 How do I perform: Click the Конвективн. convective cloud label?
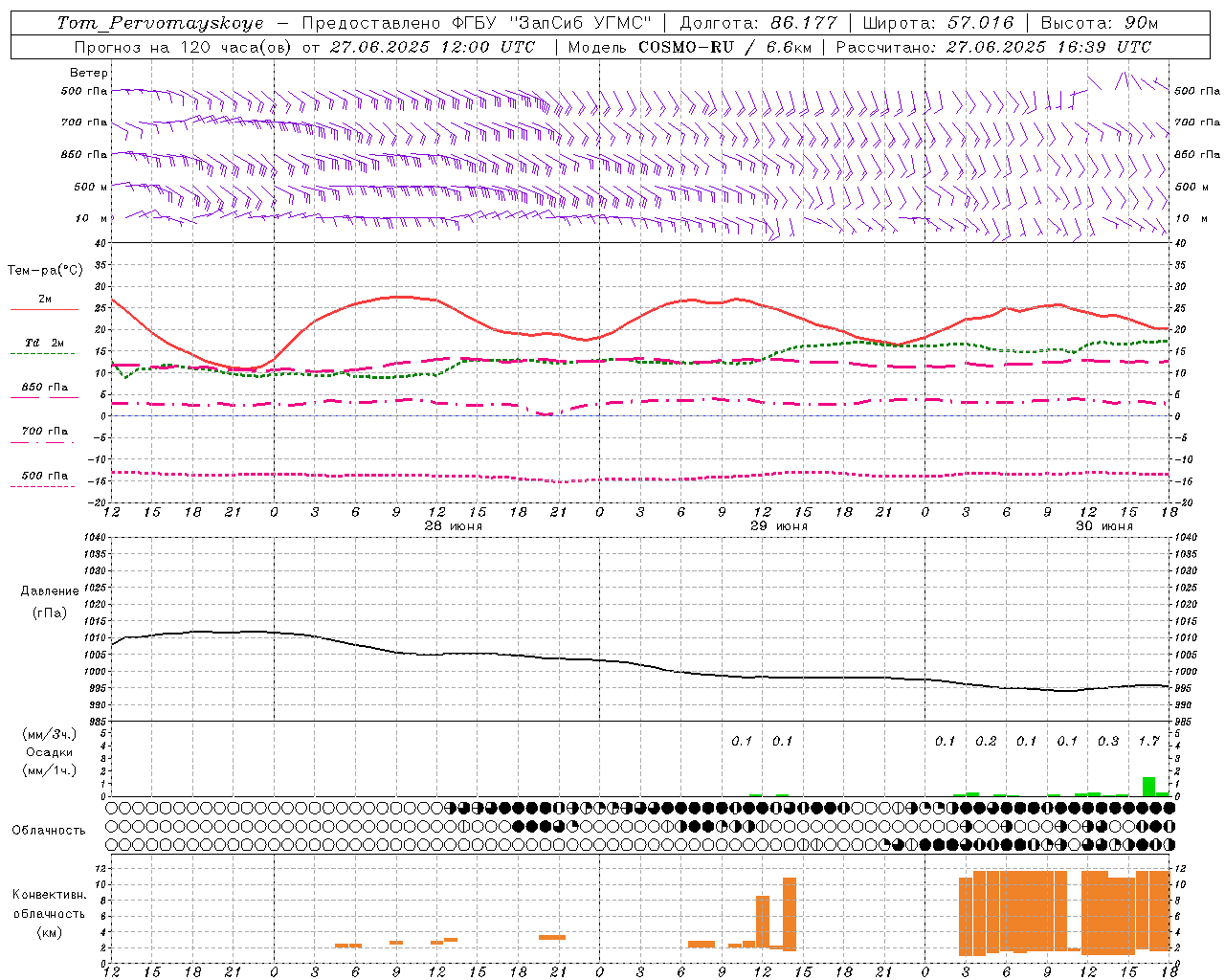point(50,895)
